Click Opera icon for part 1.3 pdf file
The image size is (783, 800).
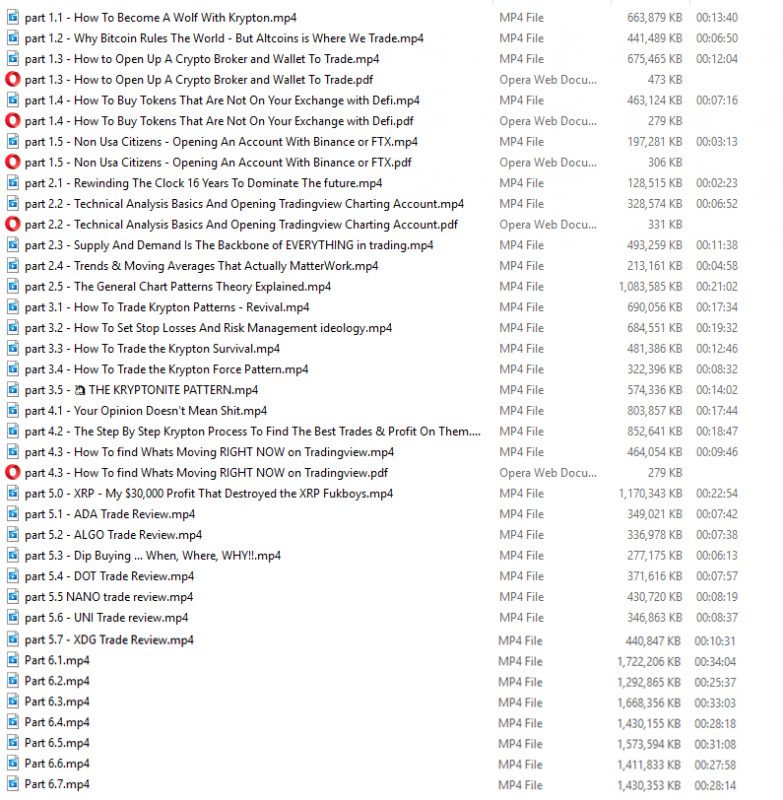[13, 80]
